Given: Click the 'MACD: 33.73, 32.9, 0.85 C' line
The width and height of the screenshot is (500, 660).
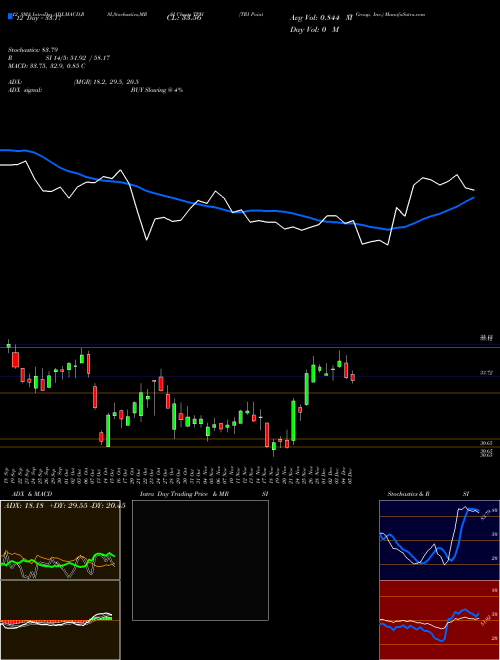Looking at the screenshot, I should click(x=47, y=66).
